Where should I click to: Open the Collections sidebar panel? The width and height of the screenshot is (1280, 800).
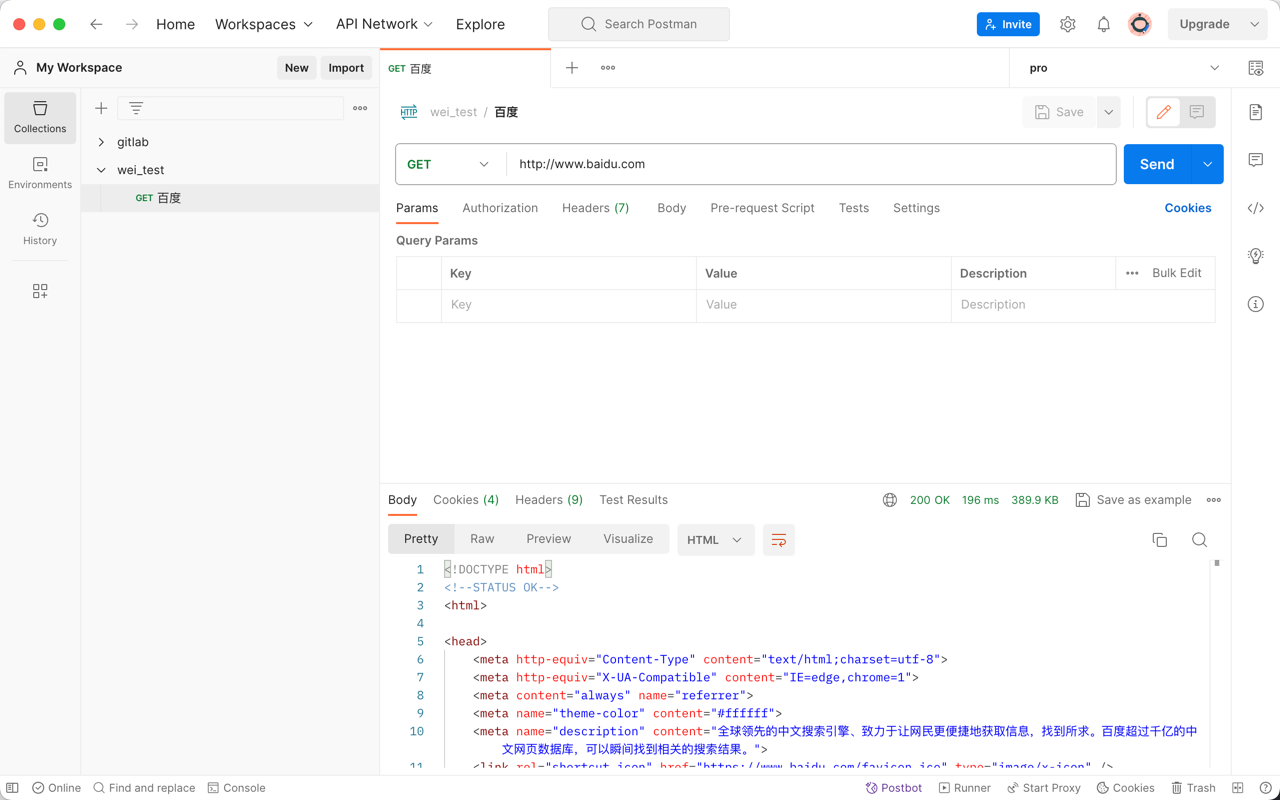click(x=40, y=117)
